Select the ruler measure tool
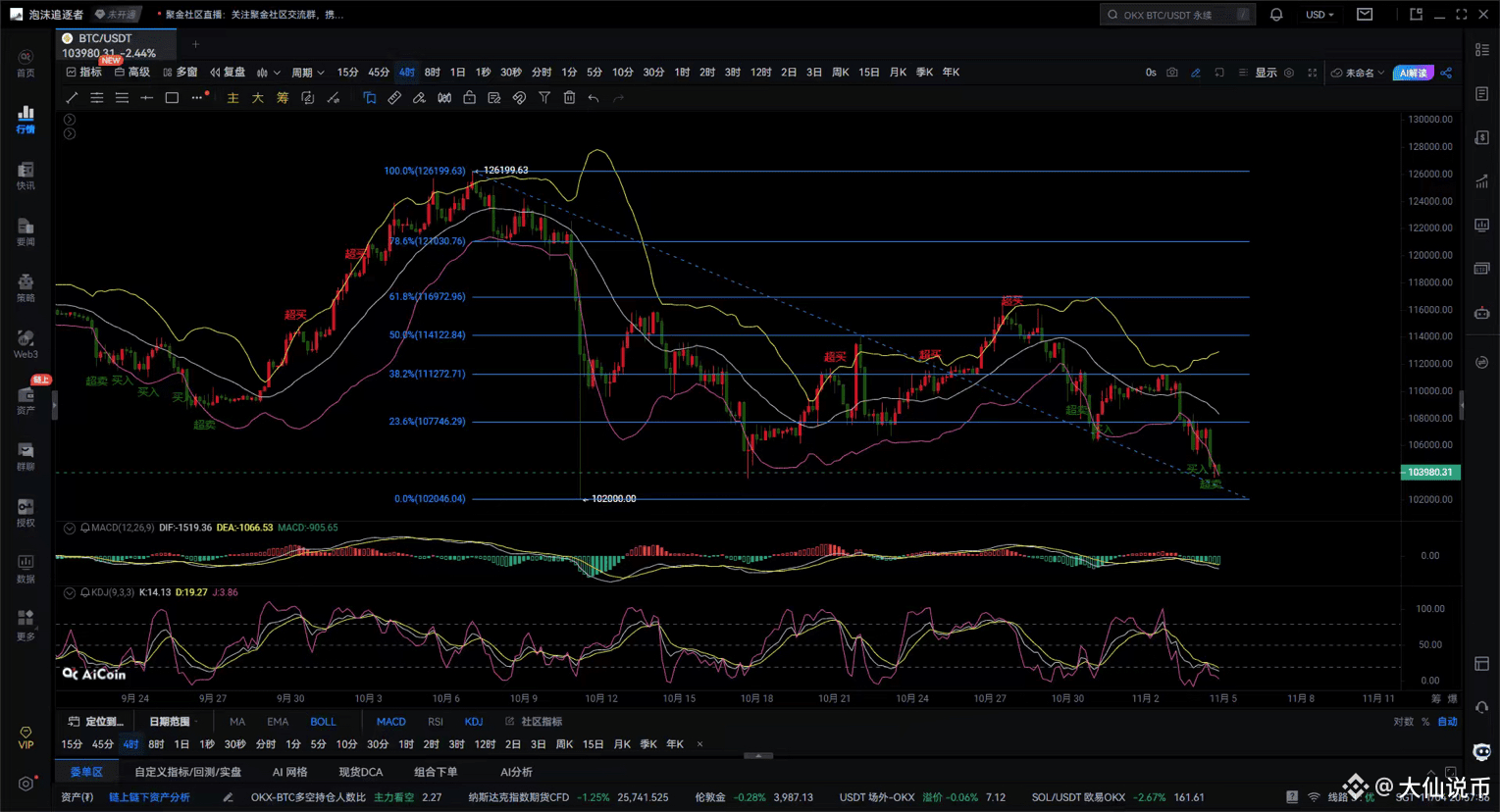Viewport: 1500px width, 812px height. 394,98
